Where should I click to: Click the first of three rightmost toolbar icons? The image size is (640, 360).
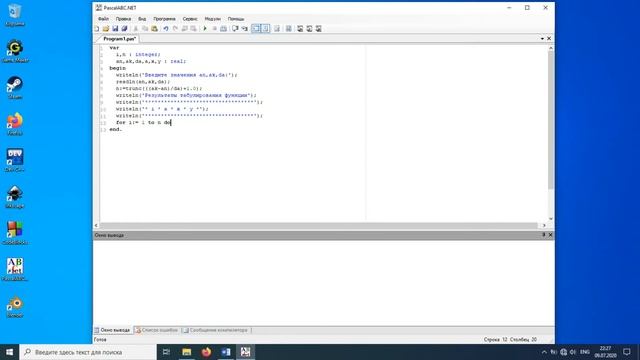300,29
